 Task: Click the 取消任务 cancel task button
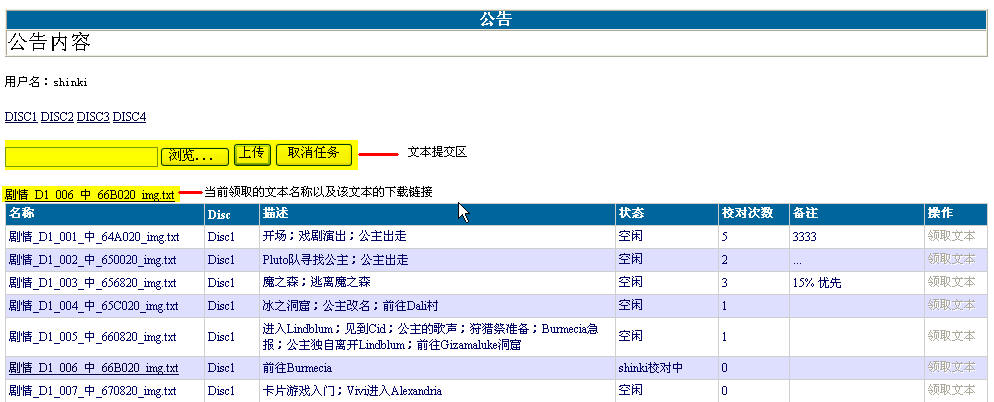point(313,153)
